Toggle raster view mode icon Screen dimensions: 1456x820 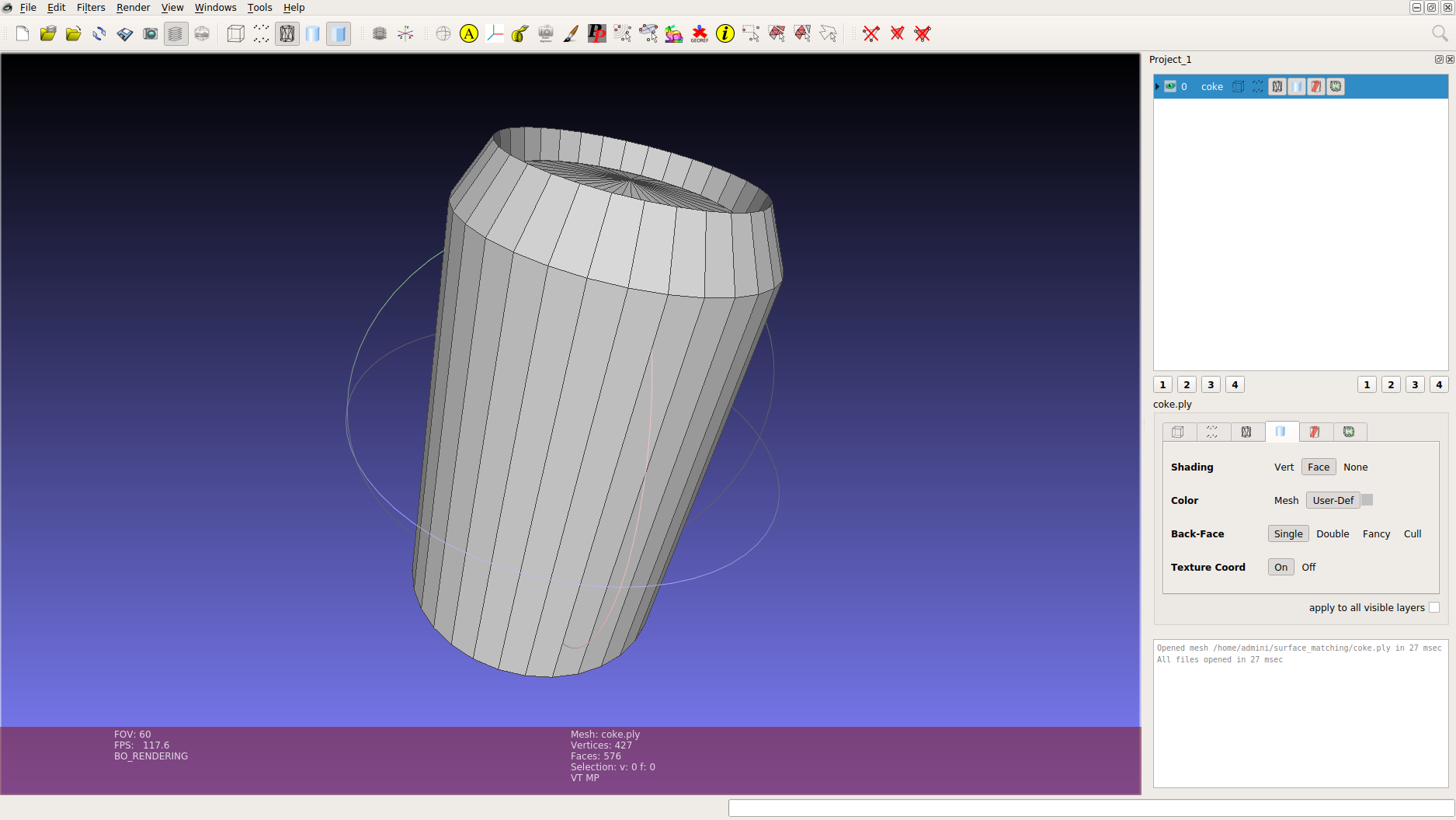[x=202, y=33]
